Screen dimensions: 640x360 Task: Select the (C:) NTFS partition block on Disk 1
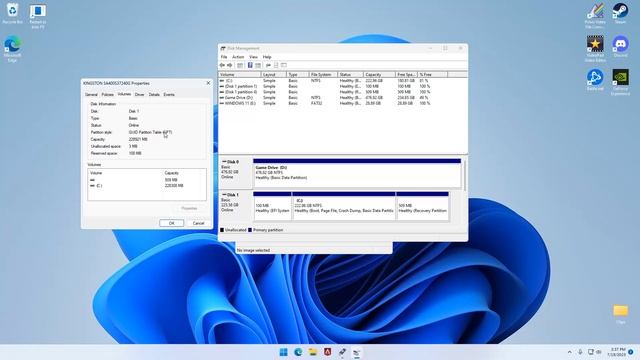point(344,206)
